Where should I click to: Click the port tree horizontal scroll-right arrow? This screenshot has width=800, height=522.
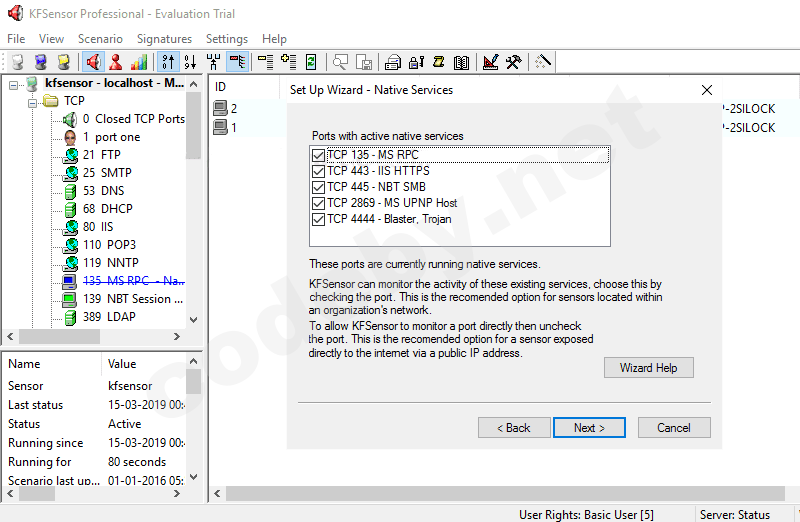177,336
